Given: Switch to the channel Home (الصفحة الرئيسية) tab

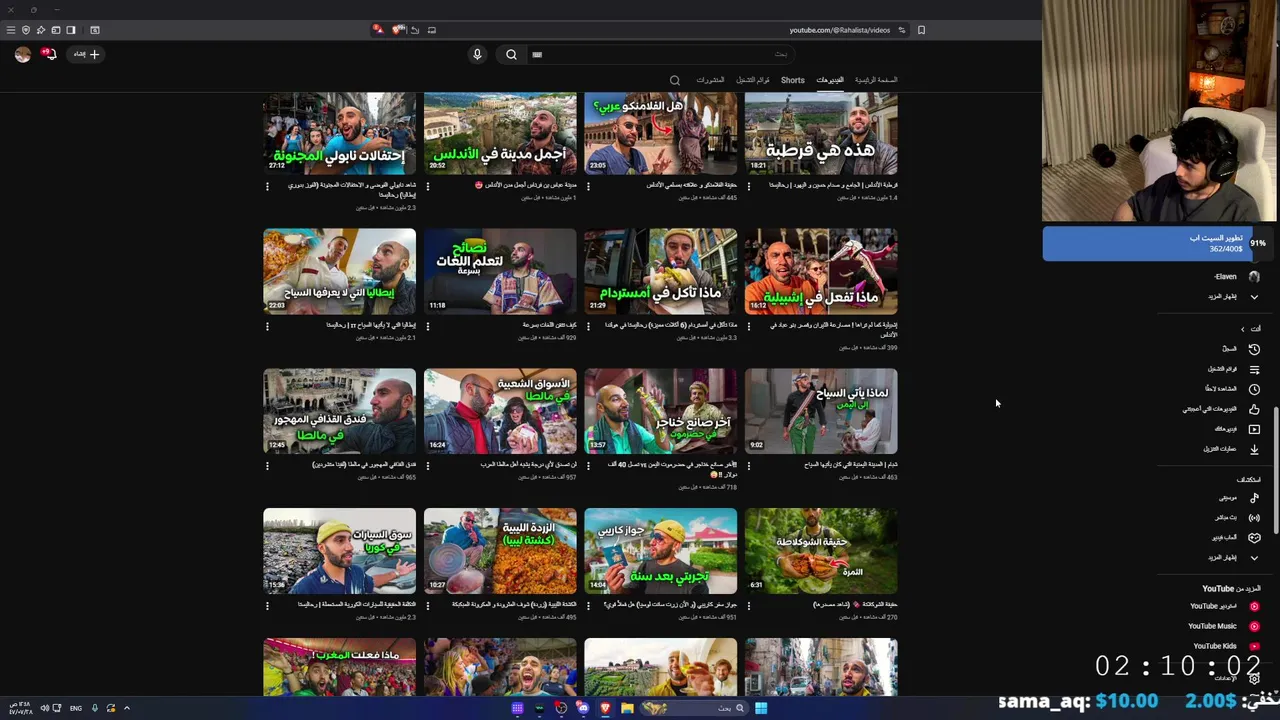Looking at the screenshot, I should click(876, 80).
